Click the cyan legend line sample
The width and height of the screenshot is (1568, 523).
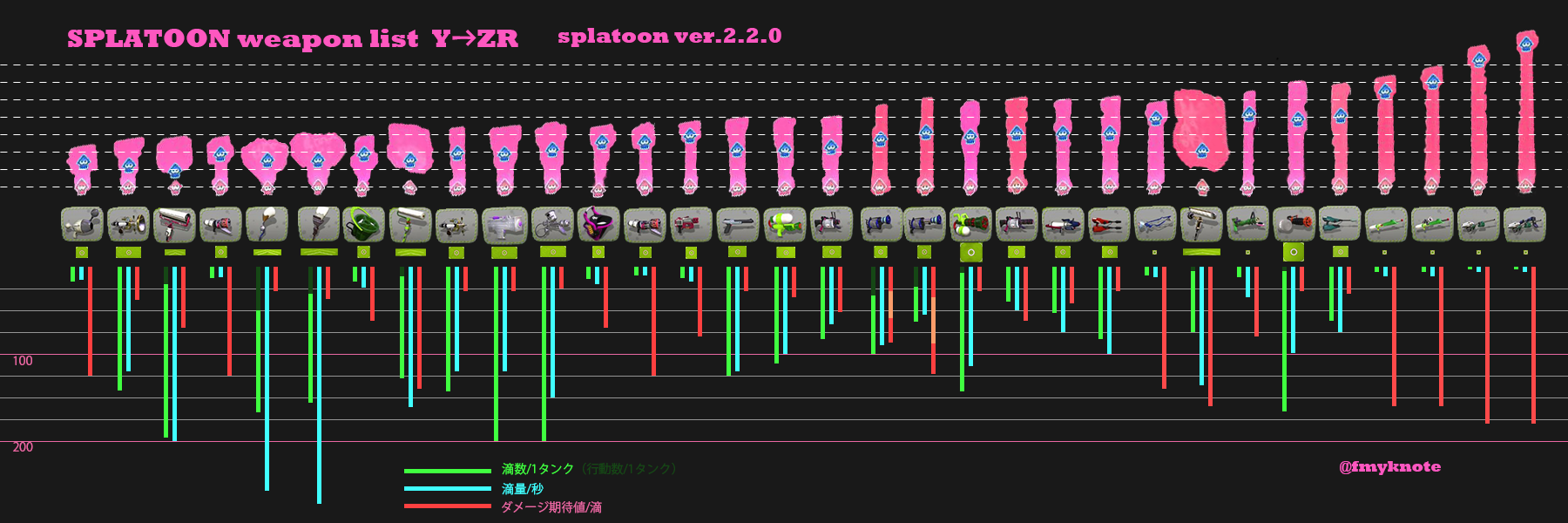(448, 489)
